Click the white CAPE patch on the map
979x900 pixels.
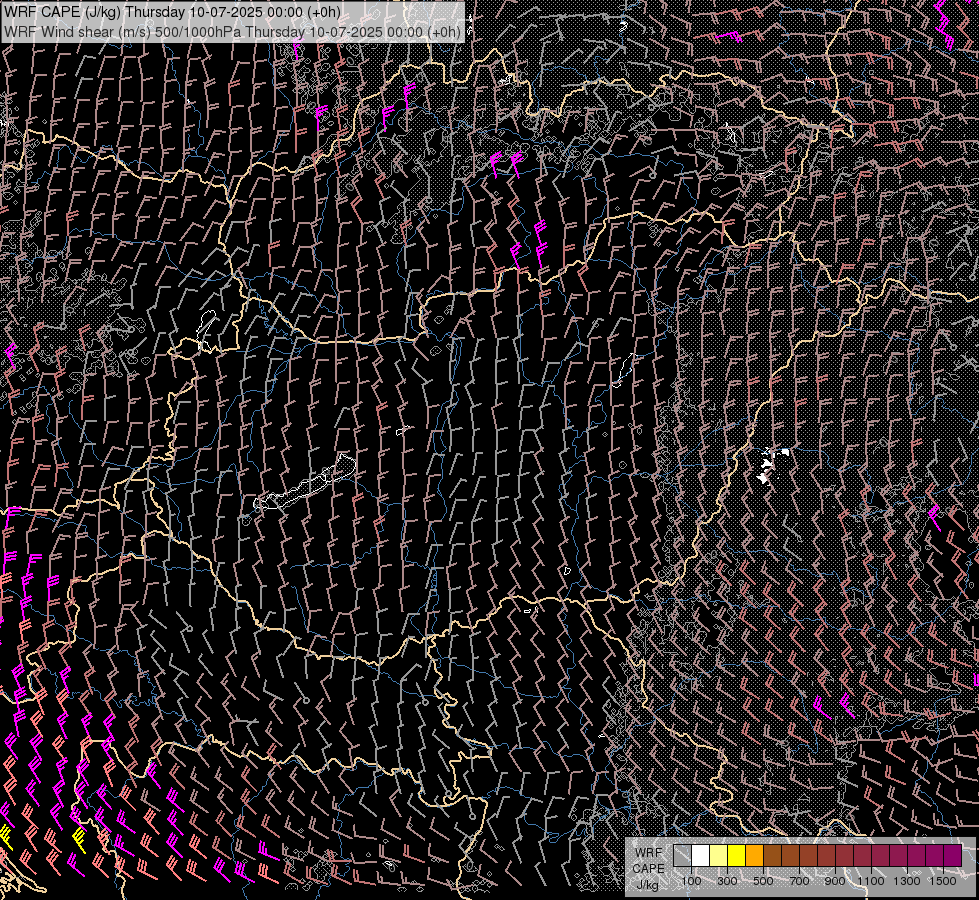point(771,465)
